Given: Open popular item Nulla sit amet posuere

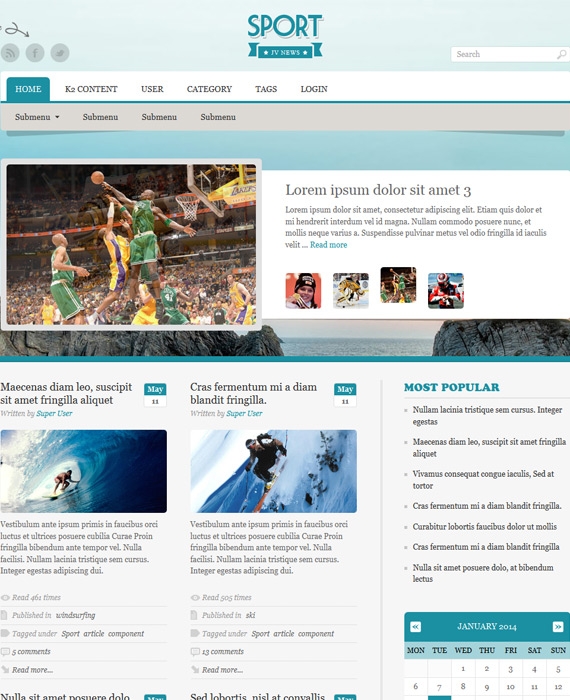Looking at the screenshot, I should pos(483,573).
